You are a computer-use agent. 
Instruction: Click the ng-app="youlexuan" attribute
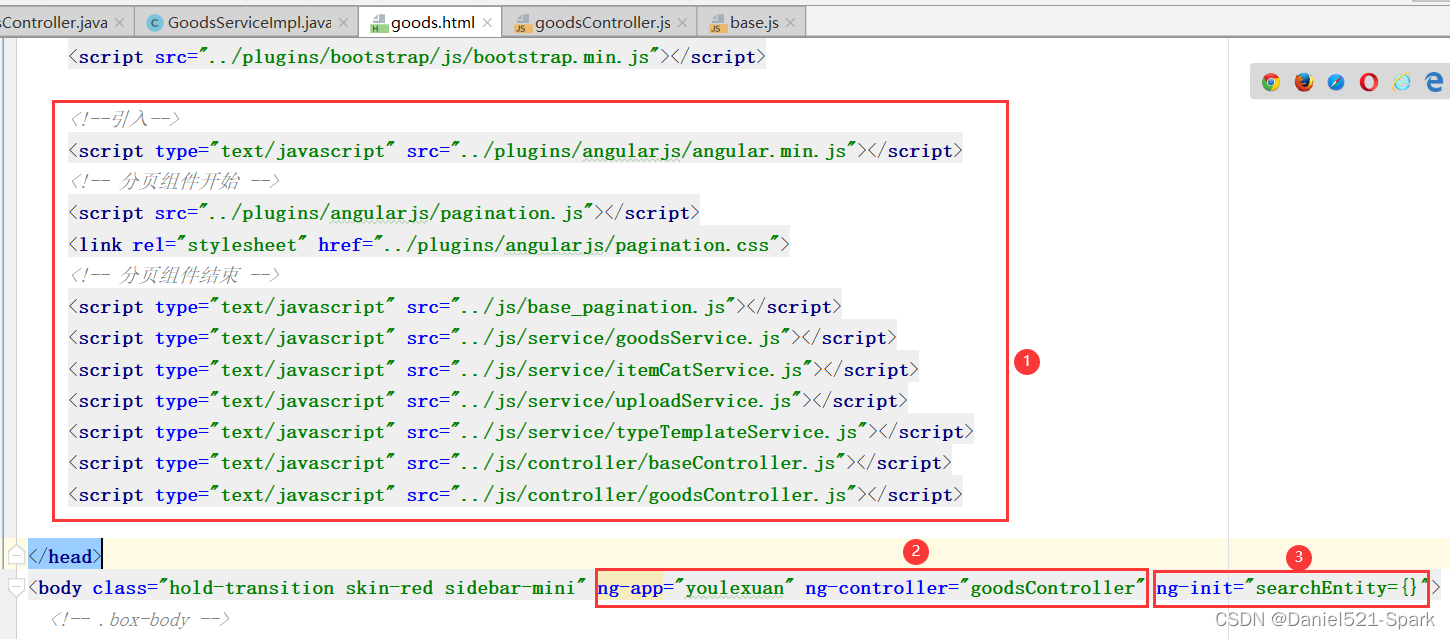[x=696, y=588]
